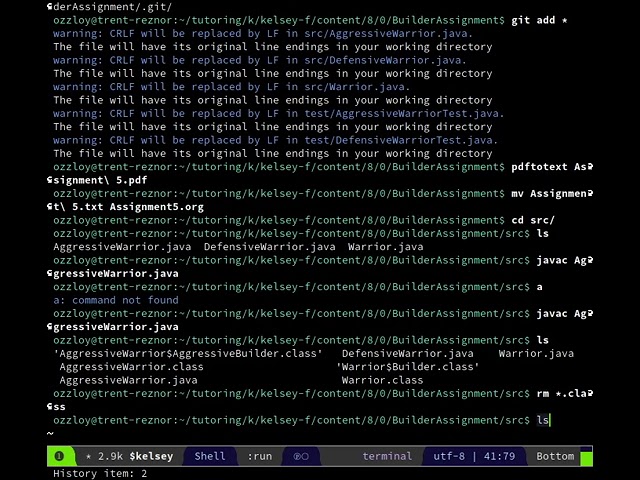640x480 pixels.
Task: Click the 'a: command not found' error line
Action: pyautogui.click(x=116, y=300)
